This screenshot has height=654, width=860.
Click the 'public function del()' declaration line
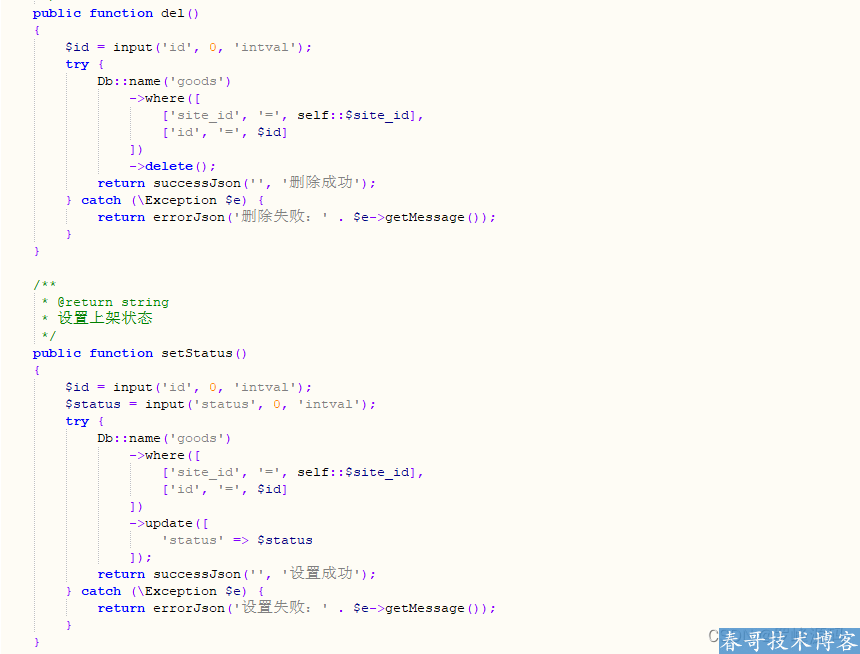(x=115, y=13)
